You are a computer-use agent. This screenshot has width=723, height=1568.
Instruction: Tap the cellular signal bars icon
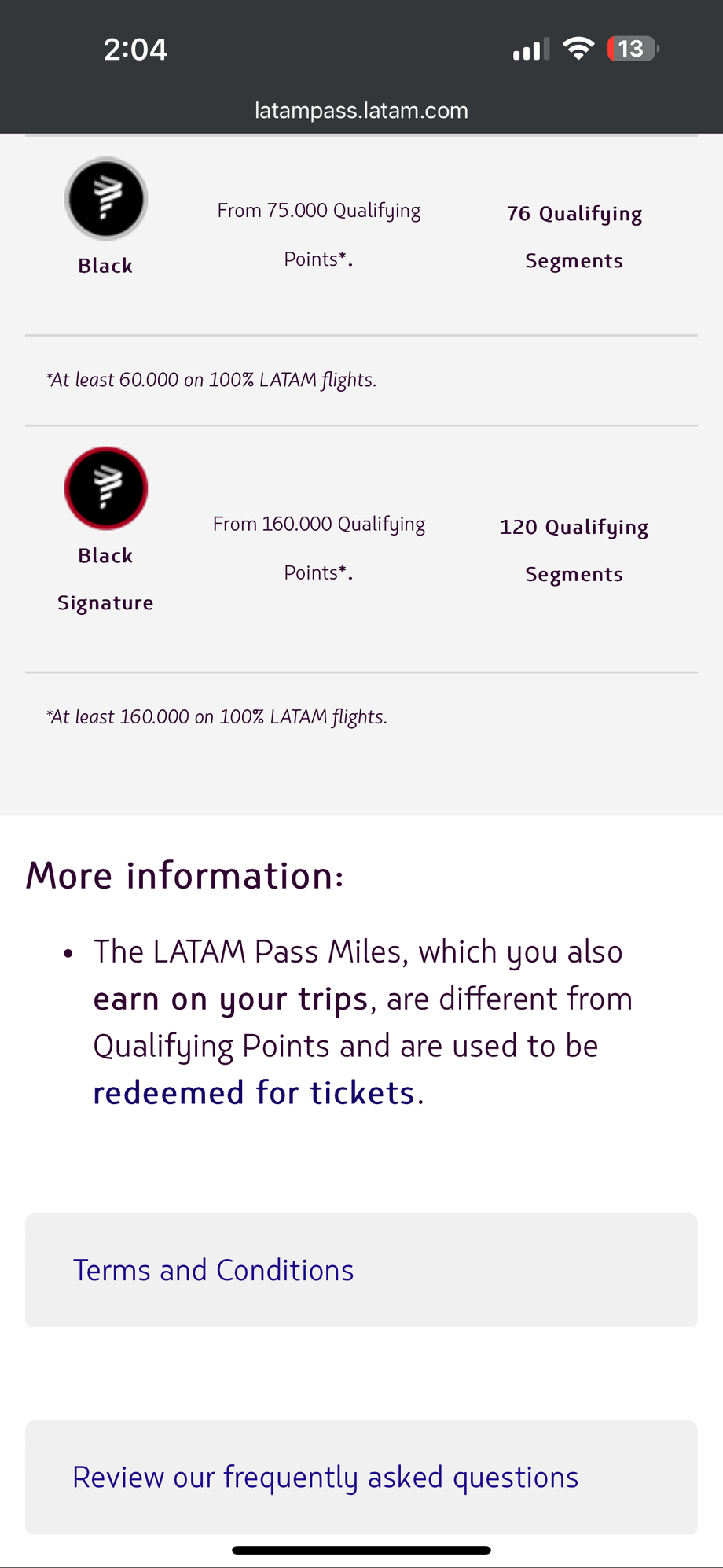(531, 50)
